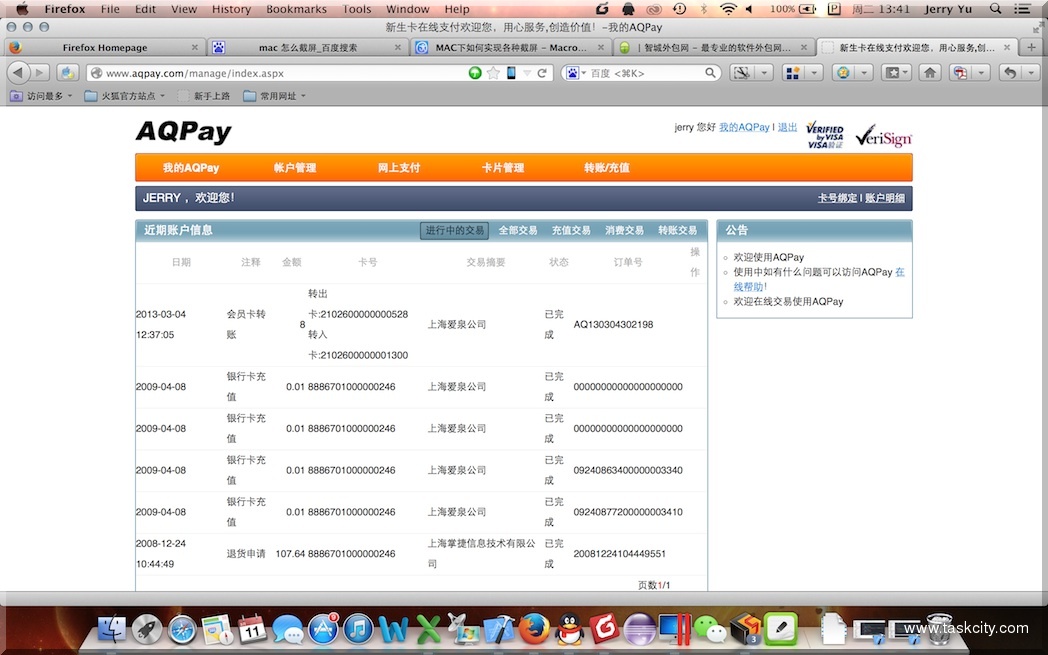Open dropdown beside the screenshot tool button

[765, 72]
